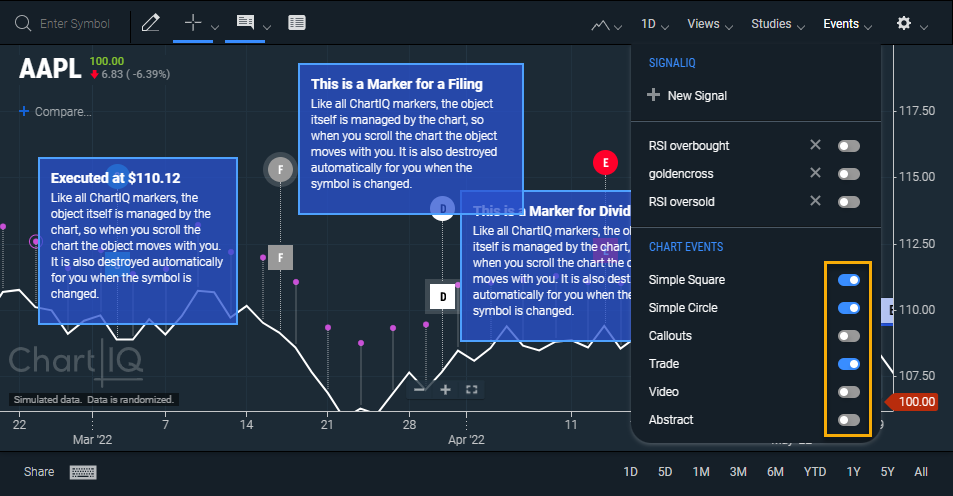Expand the chart type dropdown arrow
This screenshot has height=496, width=953.
coord(618,27)
